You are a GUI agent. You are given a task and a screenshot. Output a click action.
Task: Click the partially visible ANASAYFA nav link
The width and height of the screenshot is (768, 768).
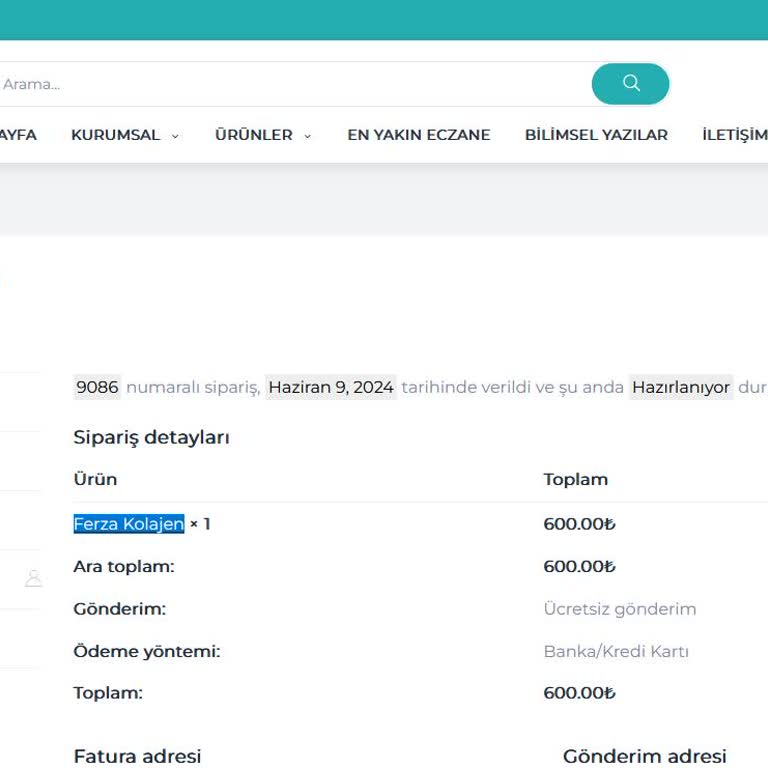coord(18,135)
